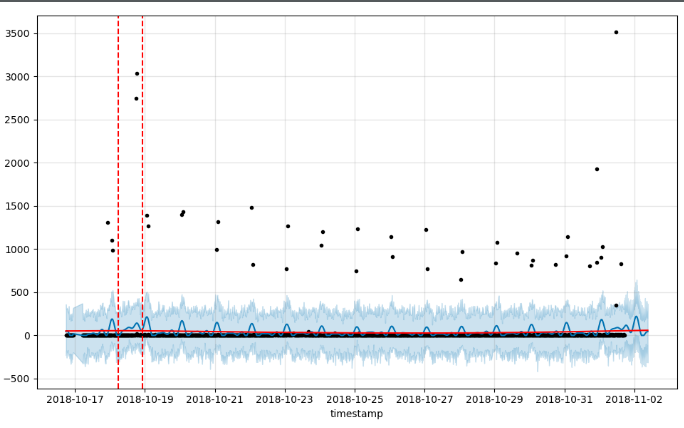This screenshot has height=428, width=684.
Task: Pick the isolated data point near 1900
Action: pos(597,169)
